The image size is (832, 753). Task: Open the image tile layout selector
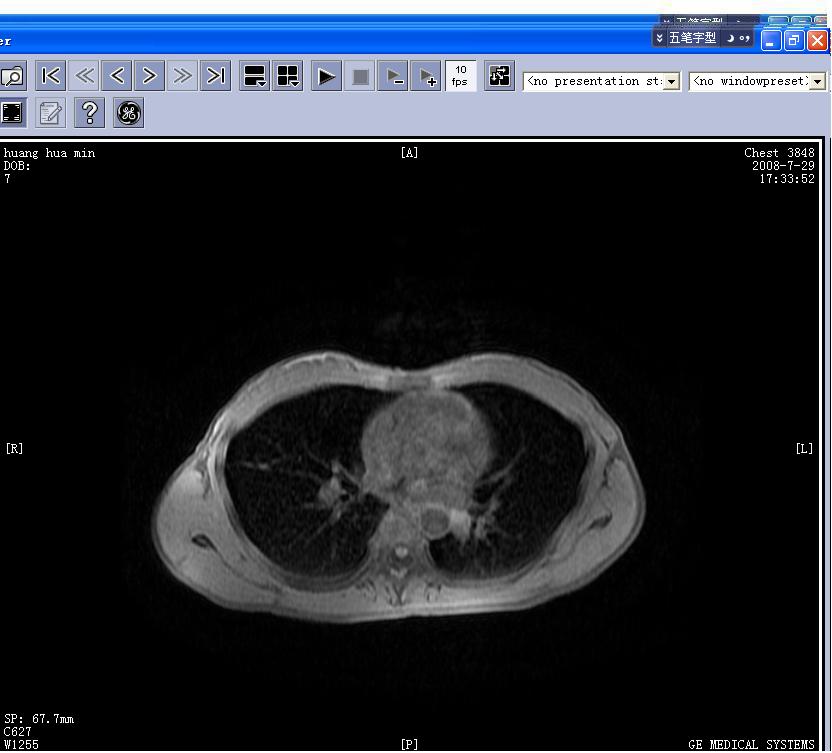click(288, 76)
